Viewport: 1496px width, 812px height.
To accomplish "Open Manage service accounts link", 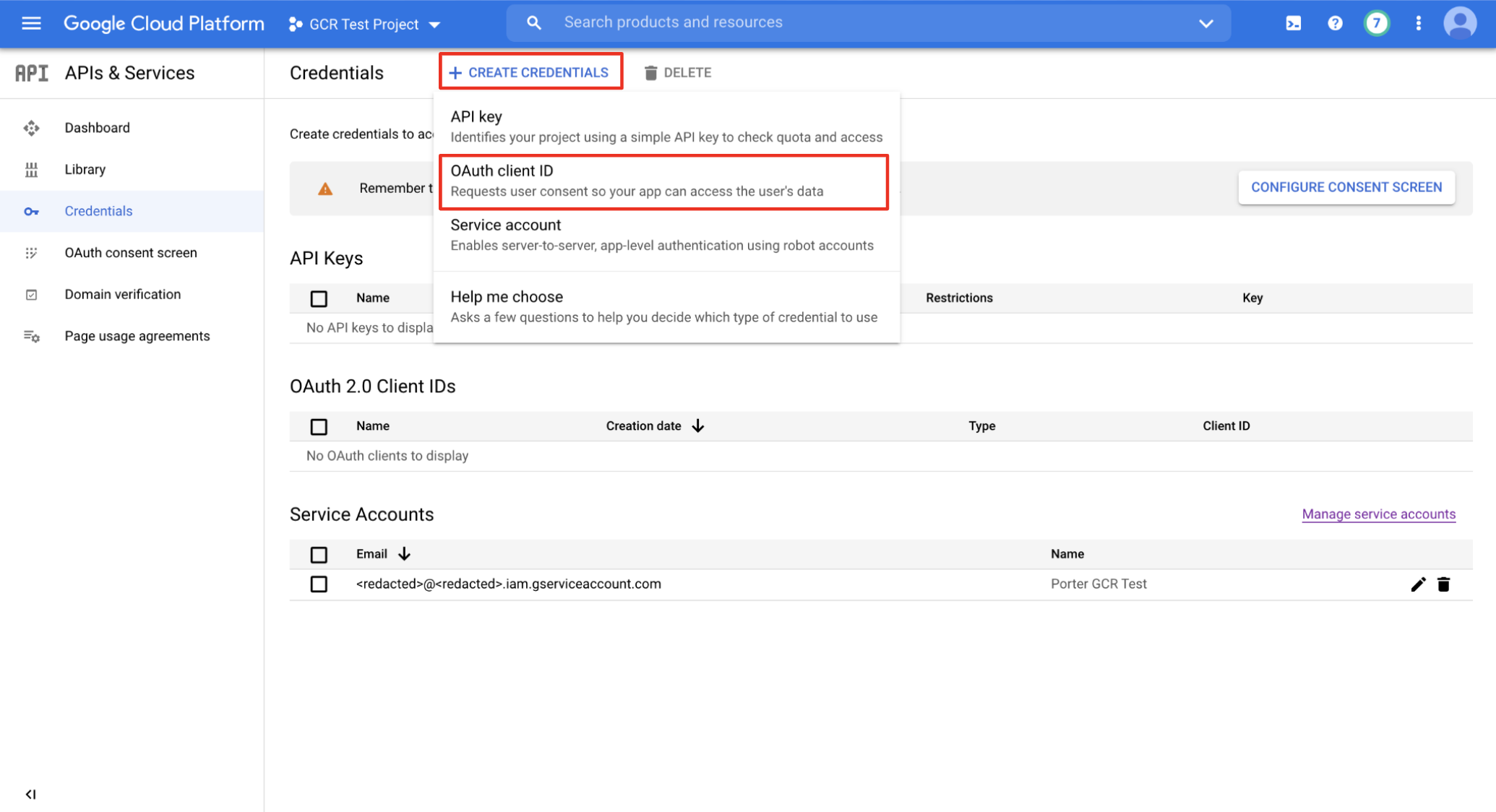I will coord(1378,514).
